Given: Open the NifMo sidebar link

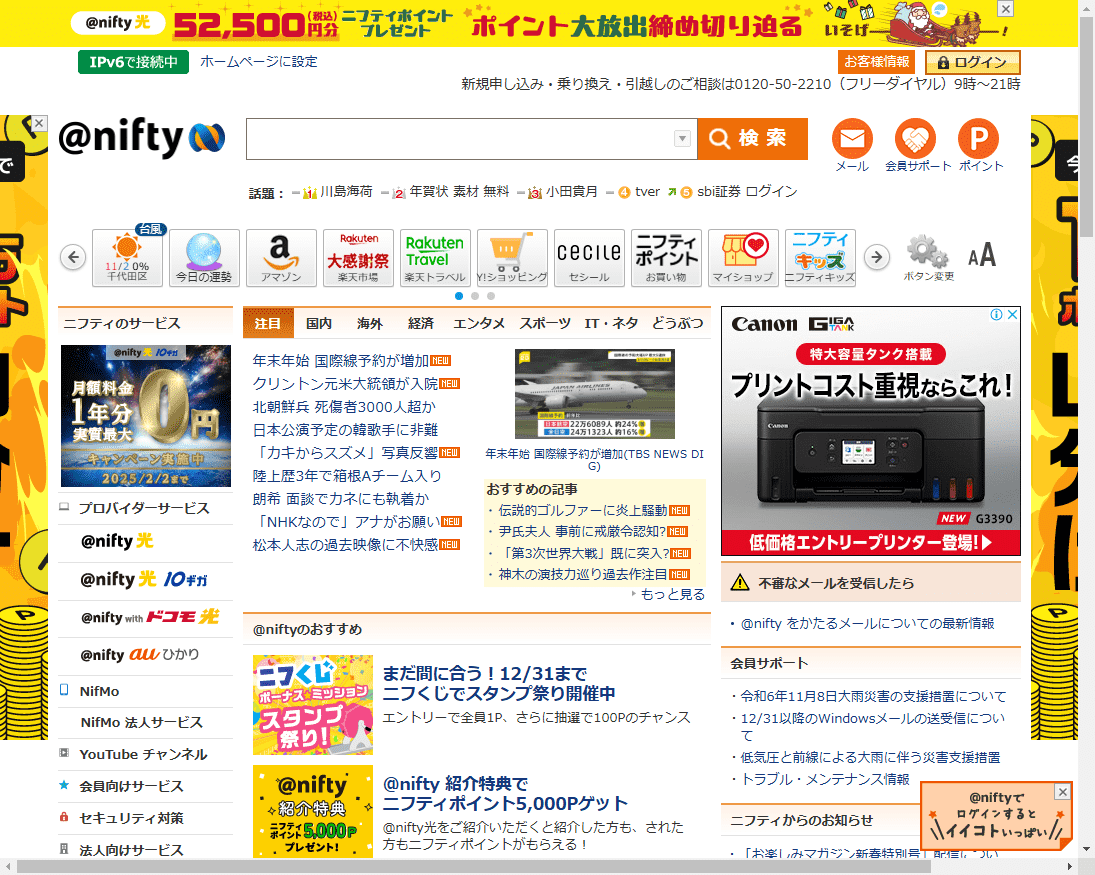Looking at the screenshot, I should coord(99,691).
